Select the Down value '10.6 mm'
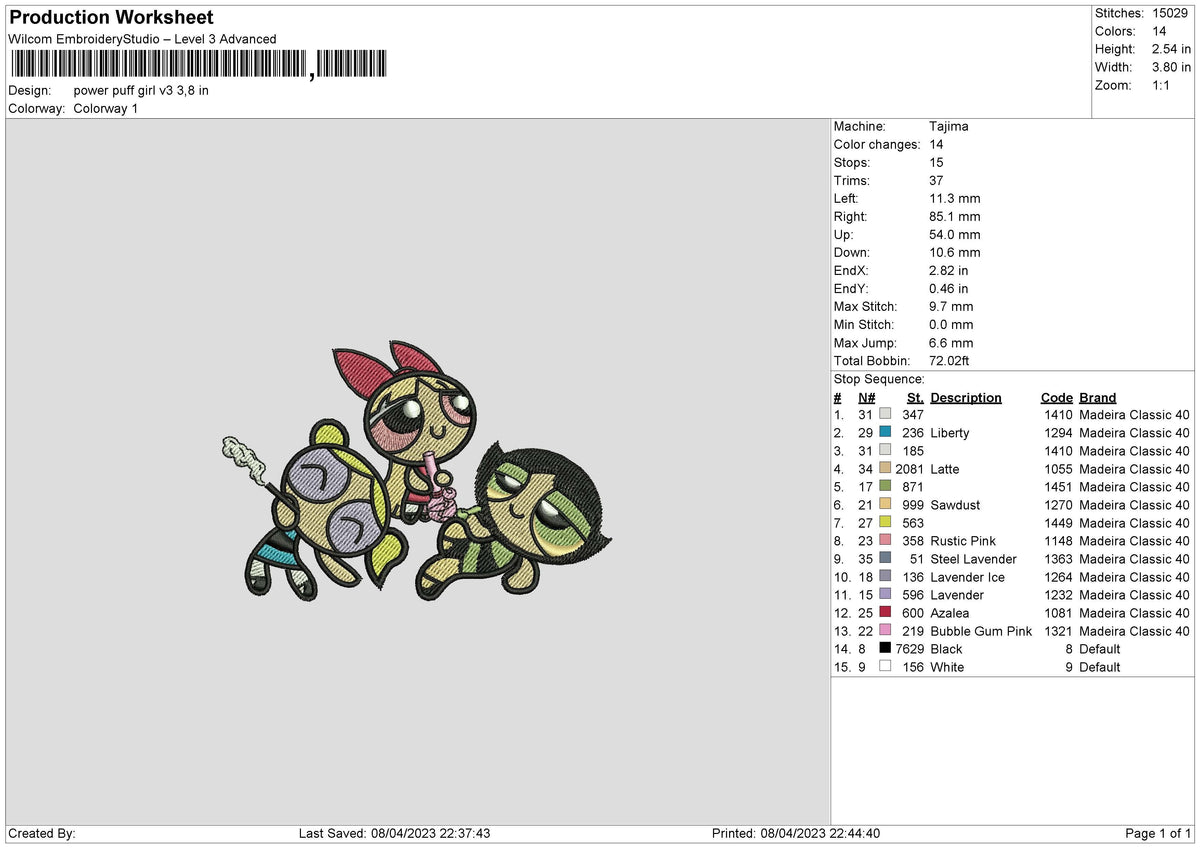The height and width of the screenshot is (848, 1200). (955, 253)
